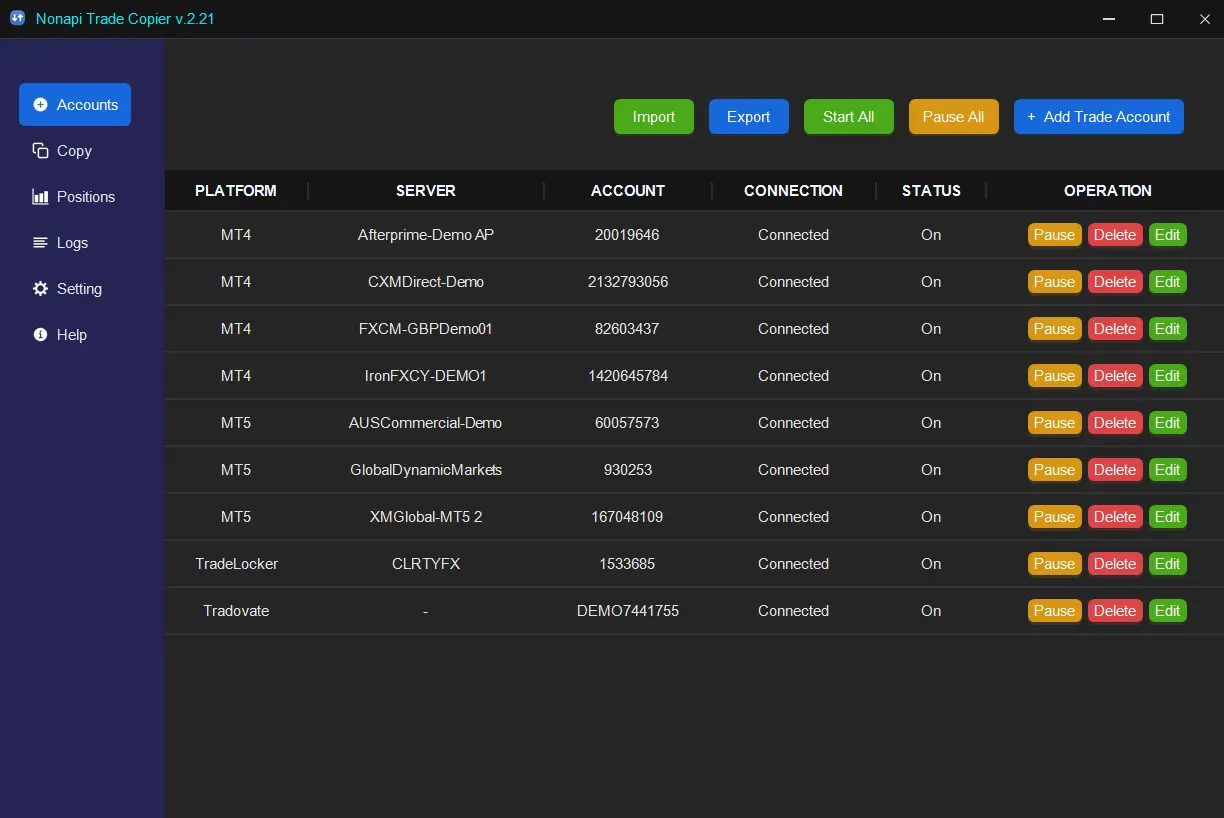The image size is (1224, 818).
Task: Click the TradeLocker platform cell
Action: 236,564
